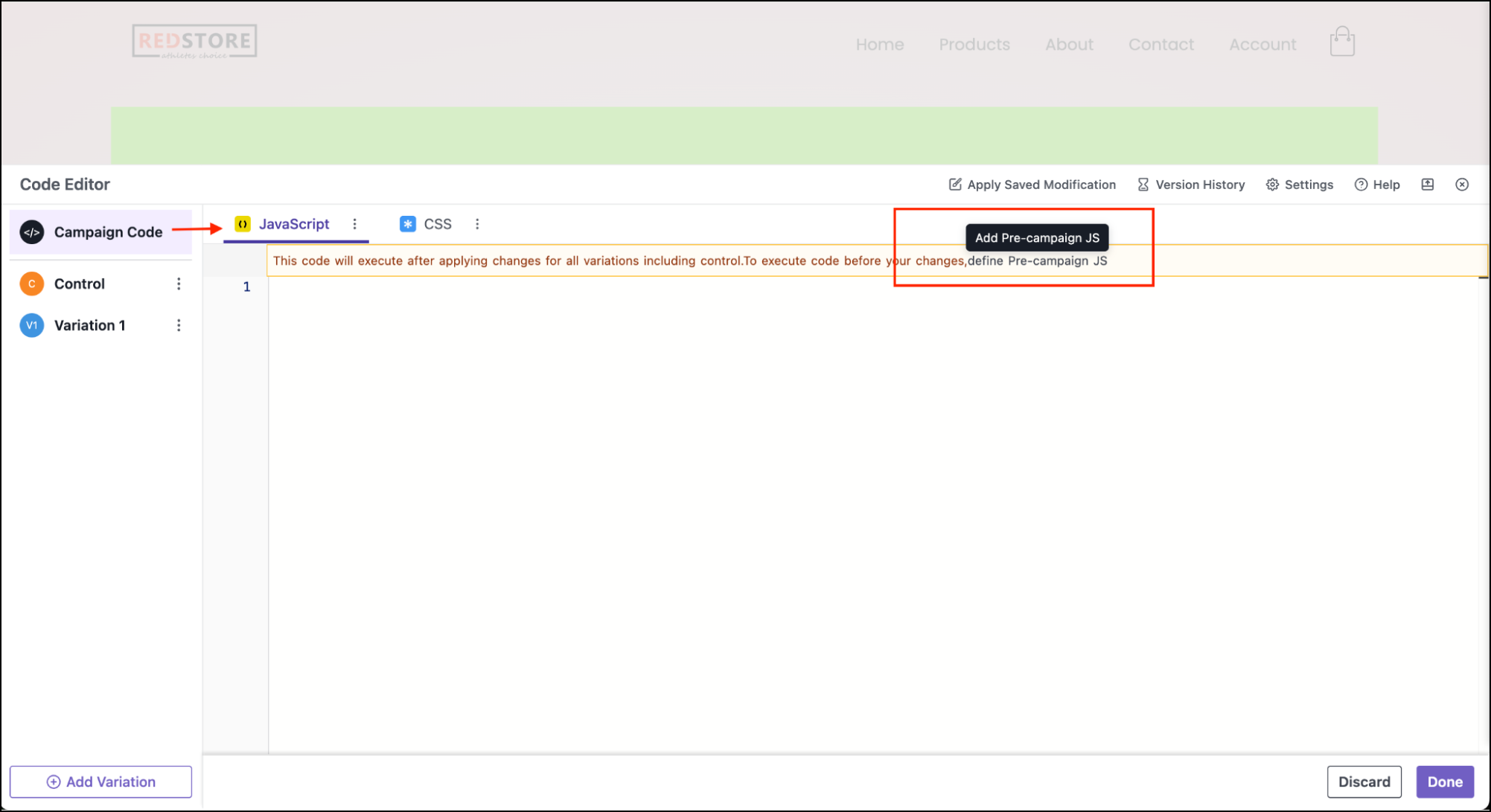This screenshot has width=1491, height=812.
Task: Click the dock position icon next to Help
Action: (1427, 185)
